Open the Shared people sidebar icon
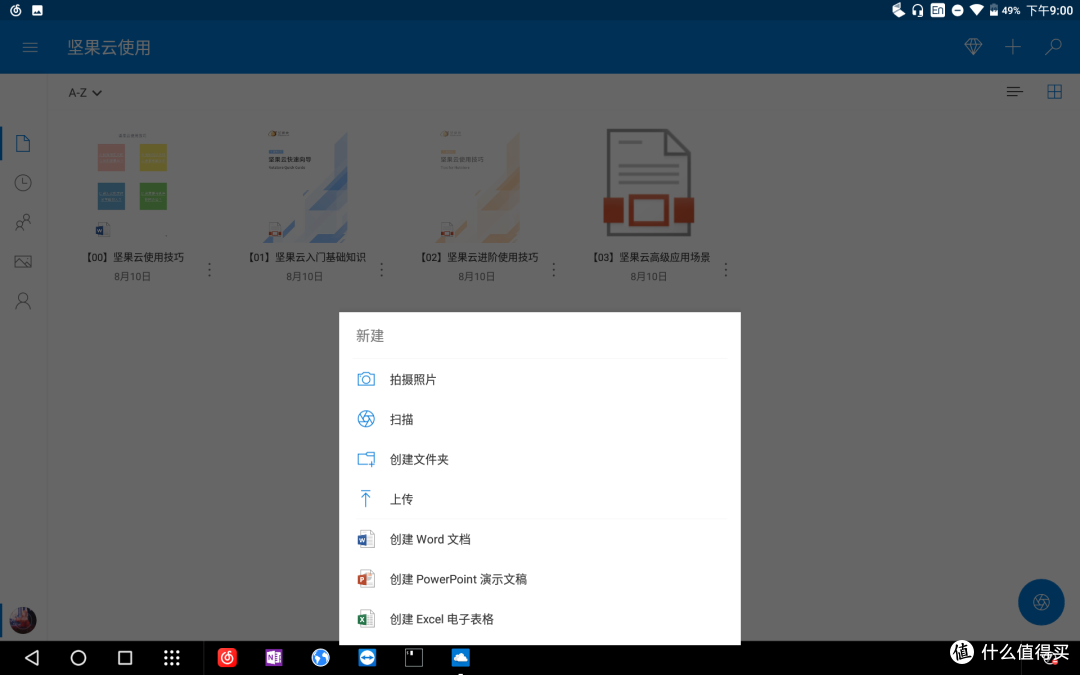This screenshot has width=1080, height=675. pyautogui.click(x=23, y=222)
